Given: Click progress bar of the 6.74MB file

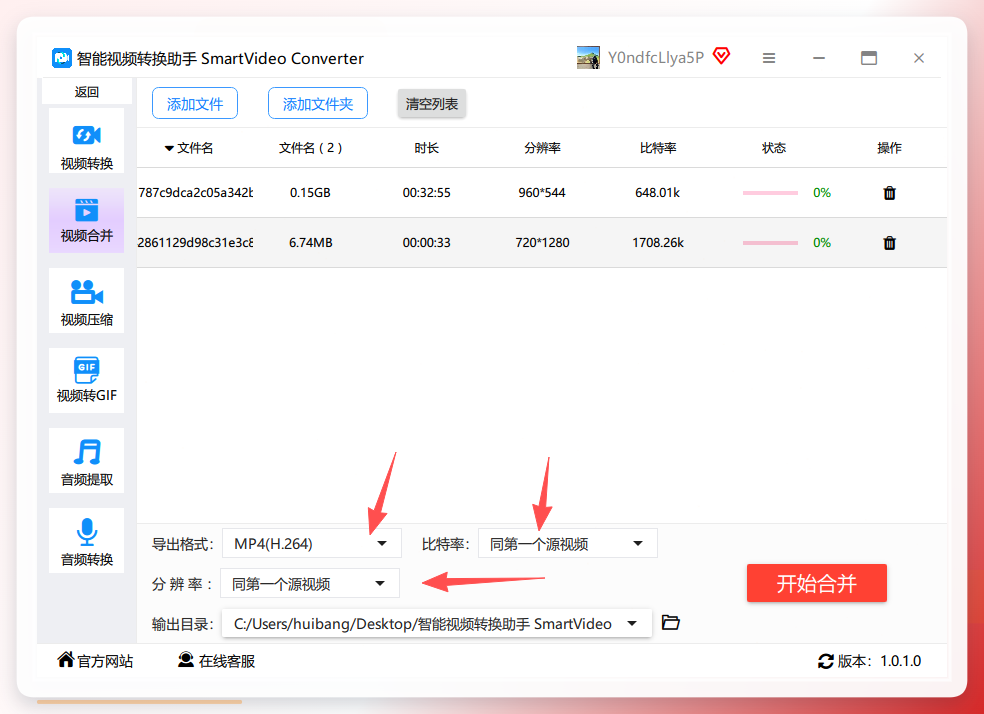Looking at the screenshot, I should (x=770, y=243).
